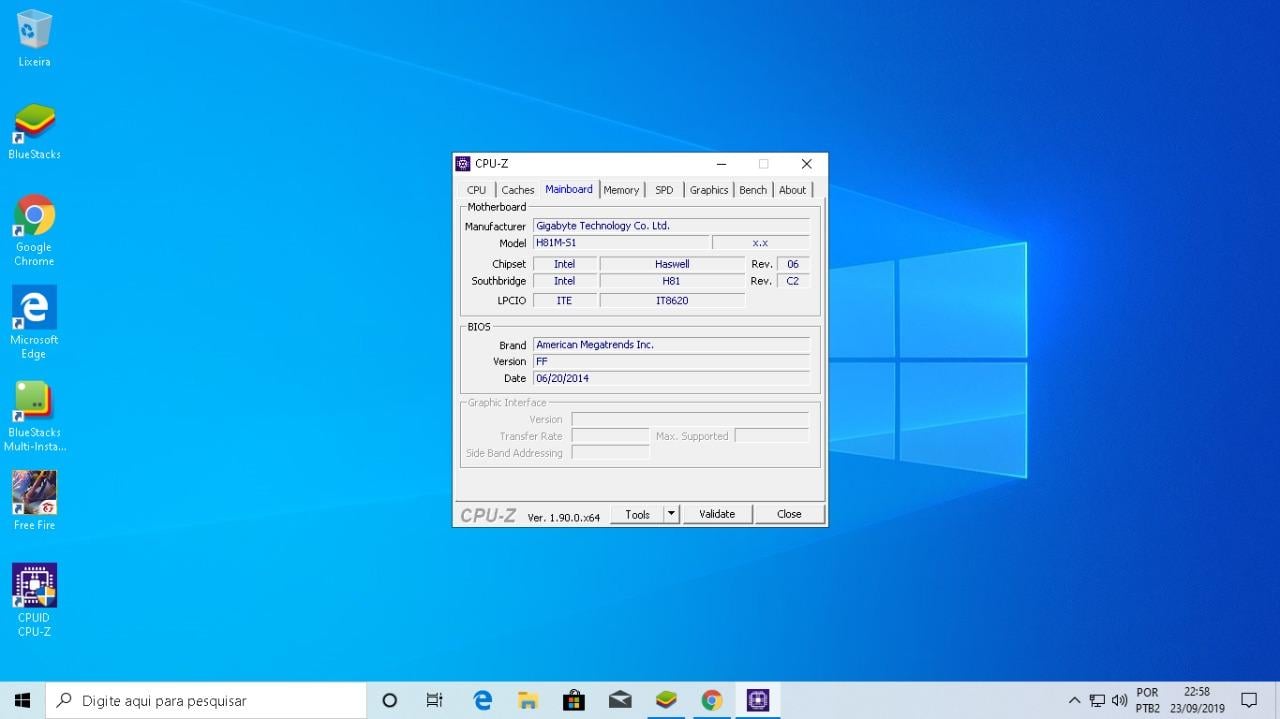The height and width of the screenshot is (719, 1280).
Task: Select the CPU-Z taskbar button
Action: (x=758, y=700)
